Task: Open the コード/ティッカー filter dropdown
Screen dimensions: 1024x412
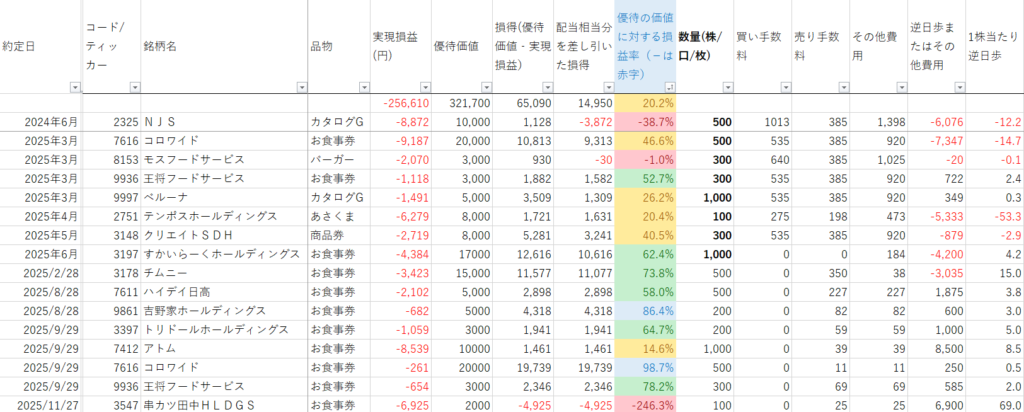Action: coord(132,87)
